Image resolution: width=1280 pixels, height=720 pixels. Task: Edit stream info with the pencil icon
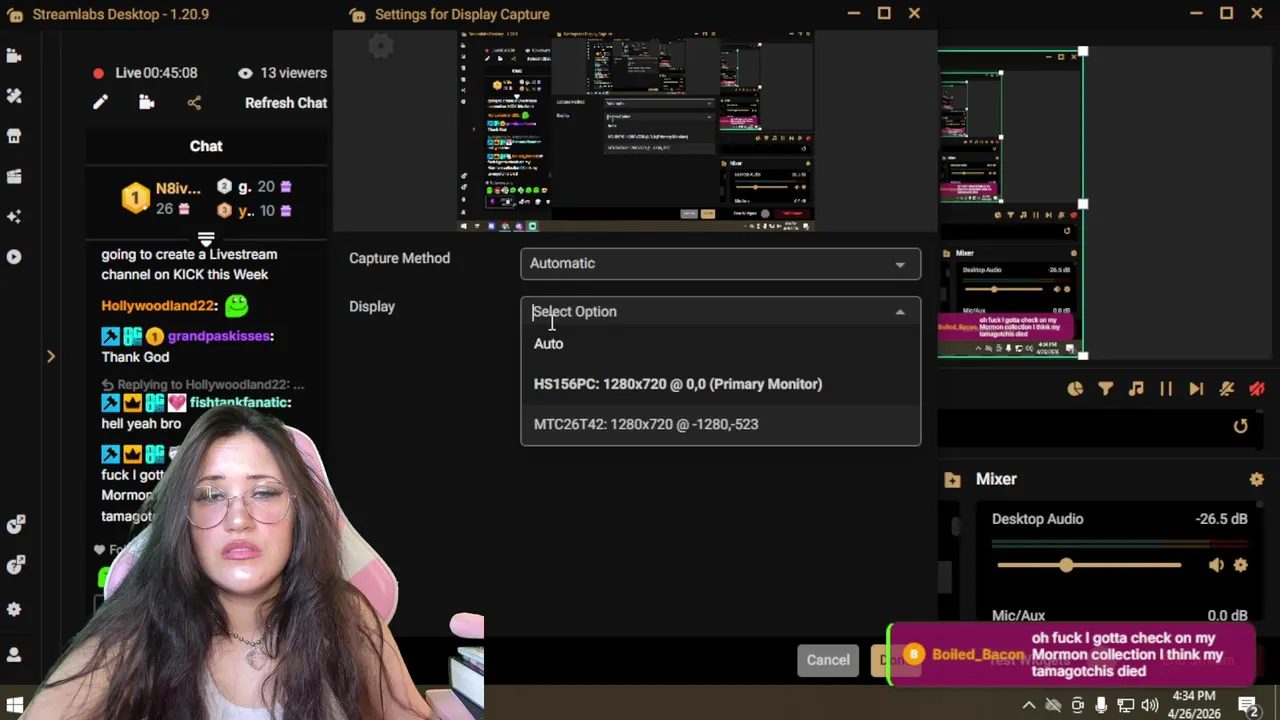pos(100,102)
